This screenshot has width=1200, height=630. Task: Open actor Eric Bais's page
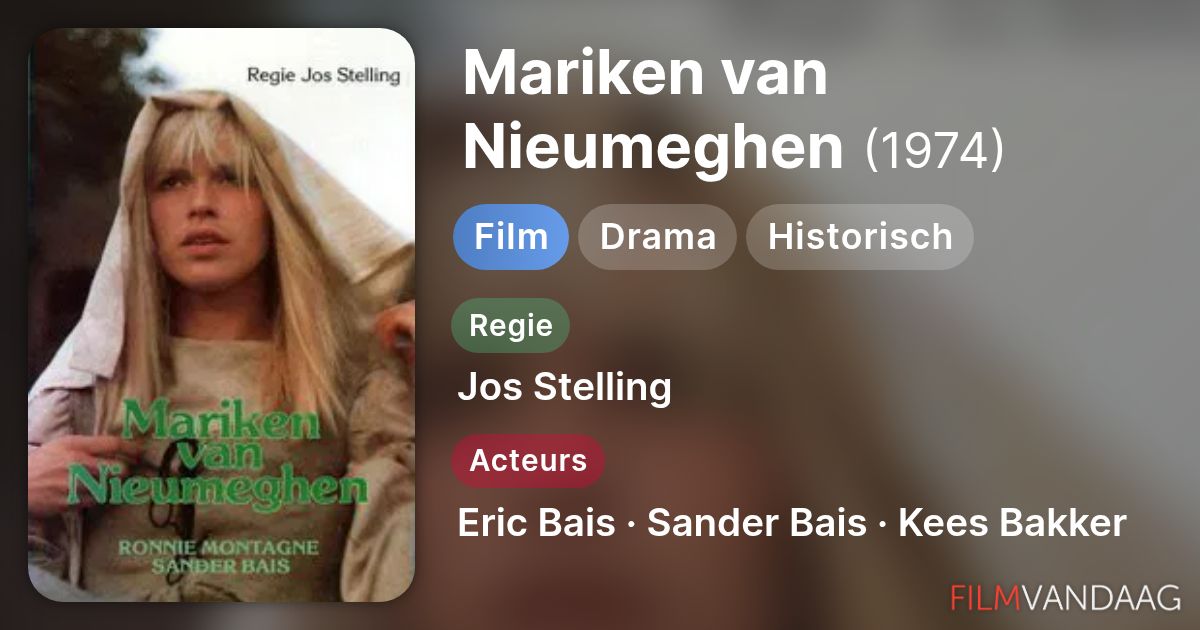click(x=536, y=523)
